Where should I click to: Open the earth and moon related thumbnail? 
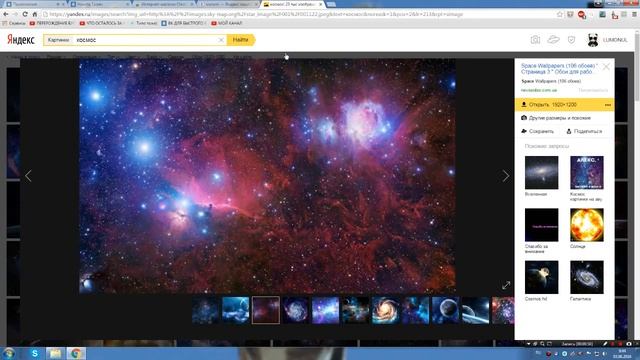coord(542,277)
